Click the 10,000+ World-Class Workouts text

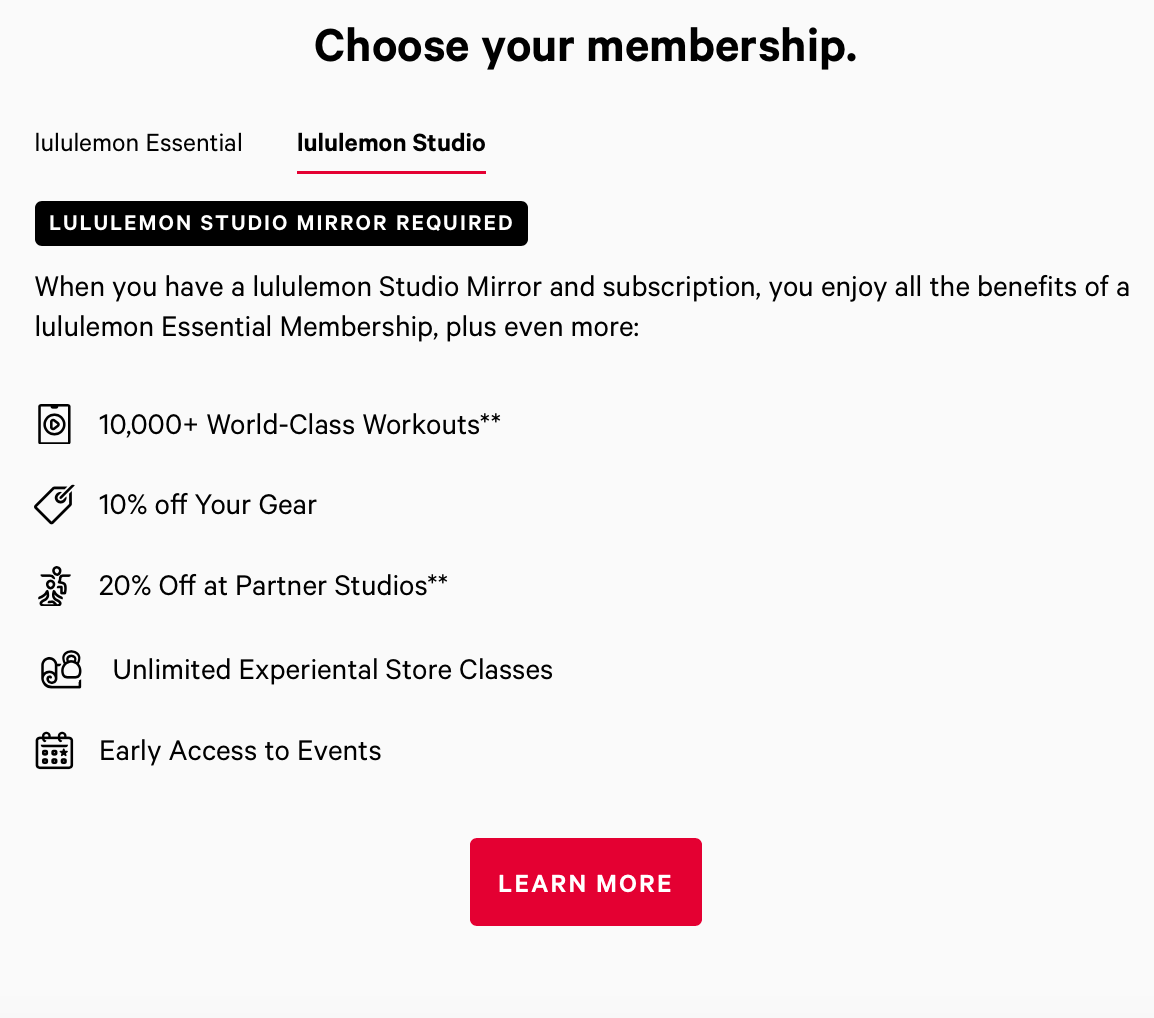[x=299, y=424]
